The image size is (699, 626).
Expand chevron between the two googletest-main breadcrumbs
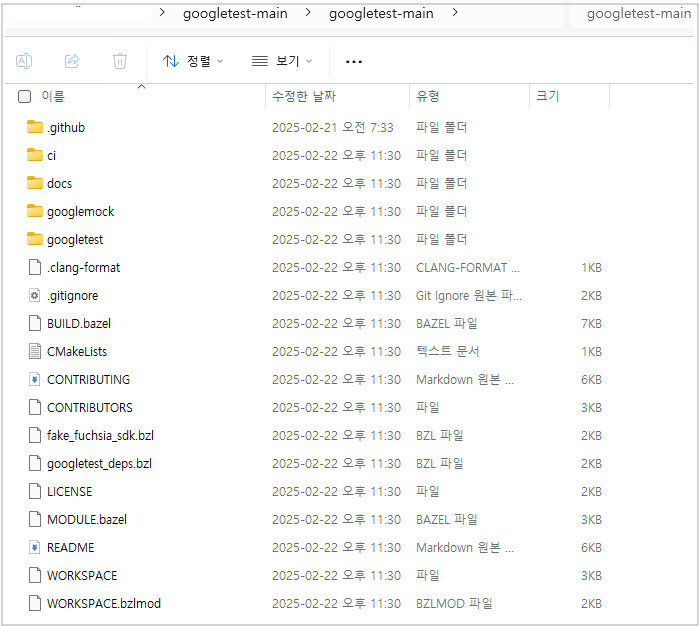[308, 12]
